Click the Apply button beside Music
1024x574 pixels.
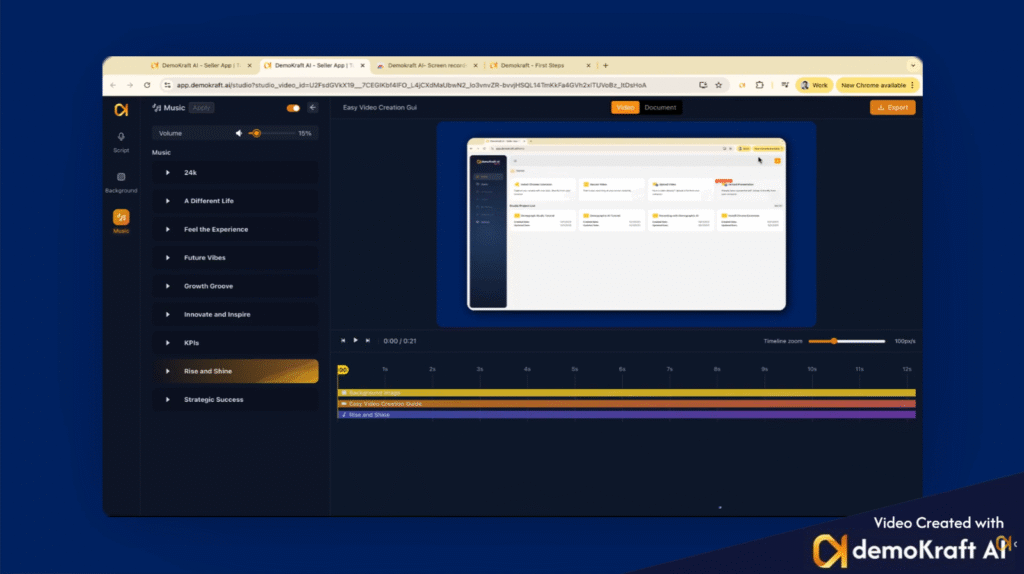[x=201, y=107]
